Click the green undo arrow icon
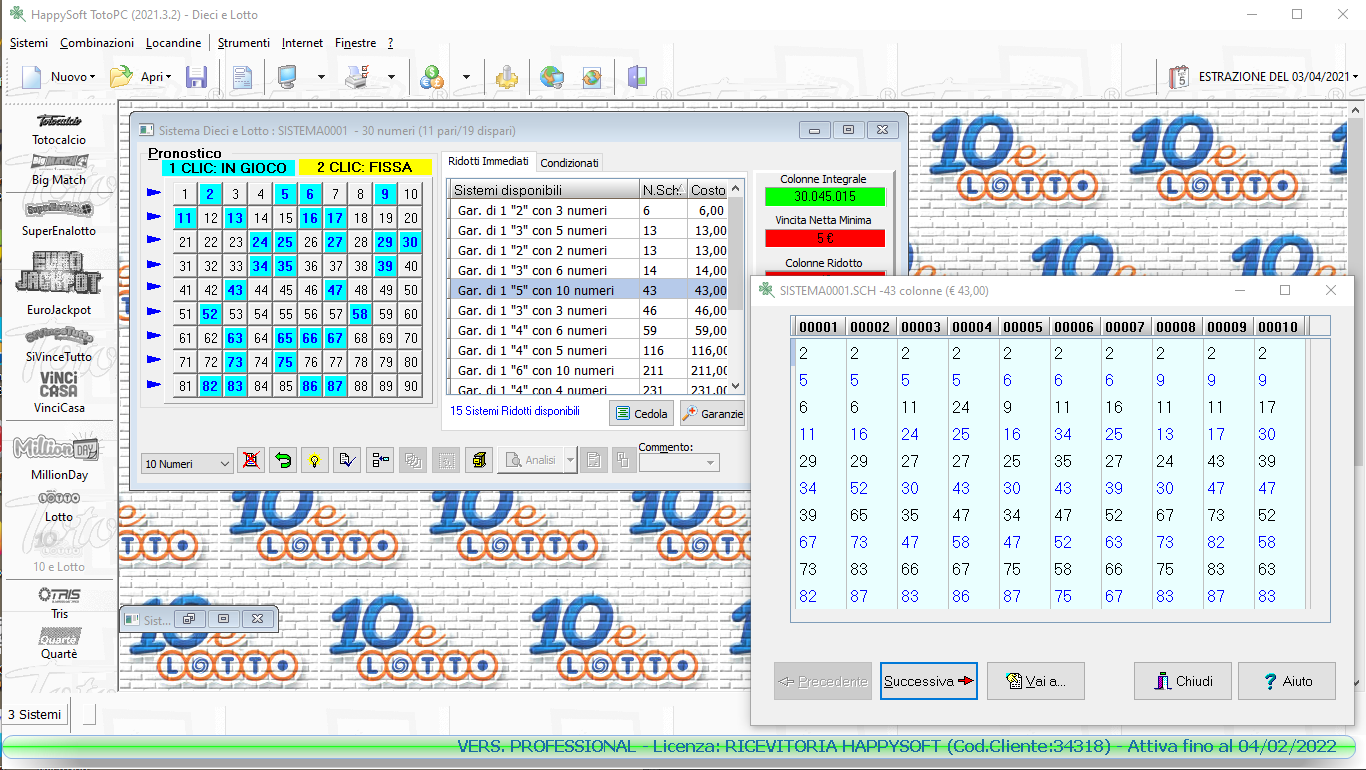The width and height of the screenshot is (1366, 770). [x=283, y=461]
